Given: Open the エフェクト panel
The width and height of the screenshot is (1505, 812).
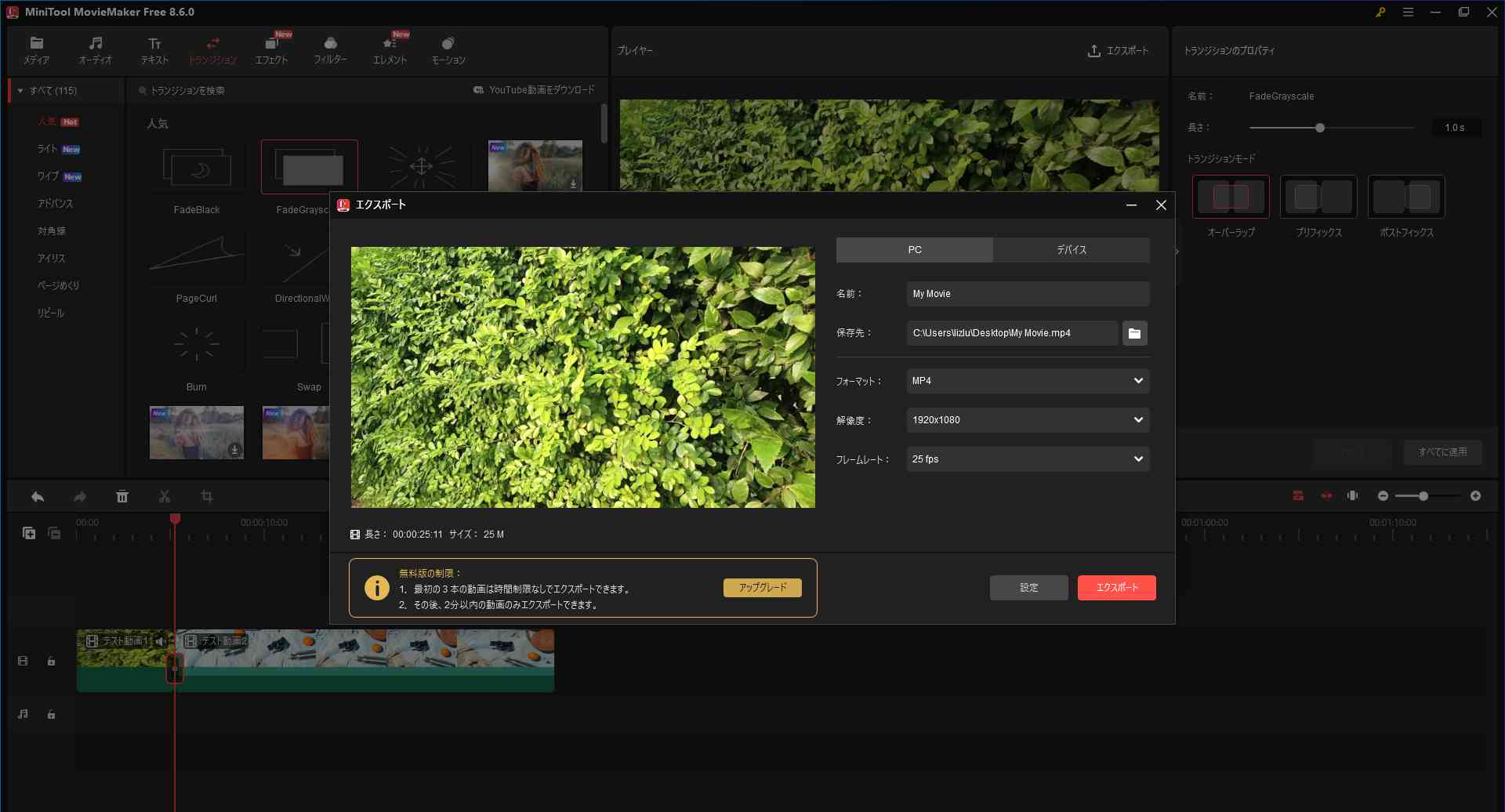Looking at the screenshot, I should click(271, 49).
